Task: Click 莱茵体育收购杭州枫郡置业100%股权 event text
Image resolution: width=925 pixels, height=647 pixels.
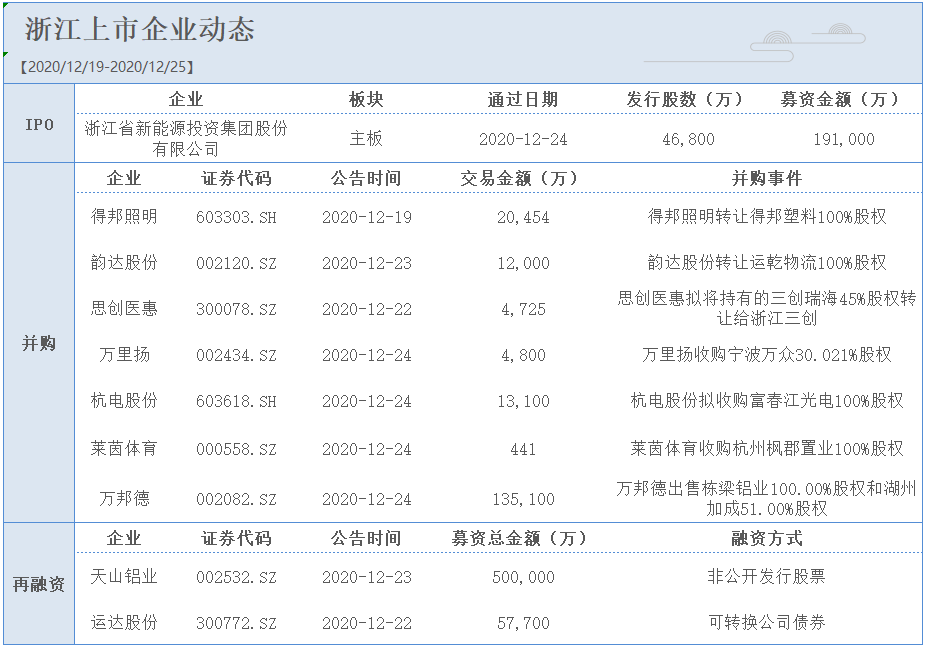Action: coord(767,448)
